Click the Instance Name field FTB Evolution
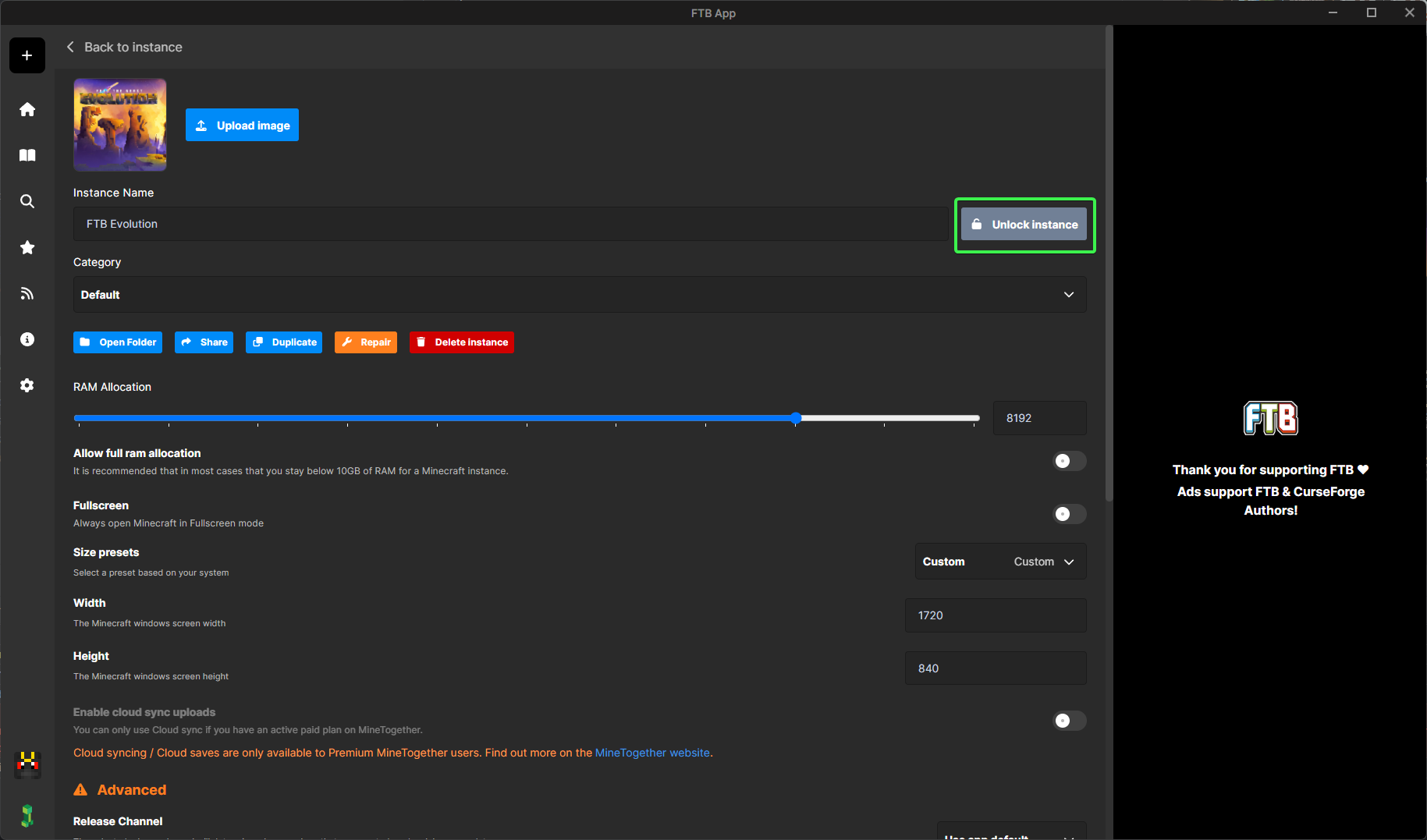The width and height of the screenshot is (1427, 840). [x=510, y=224]
